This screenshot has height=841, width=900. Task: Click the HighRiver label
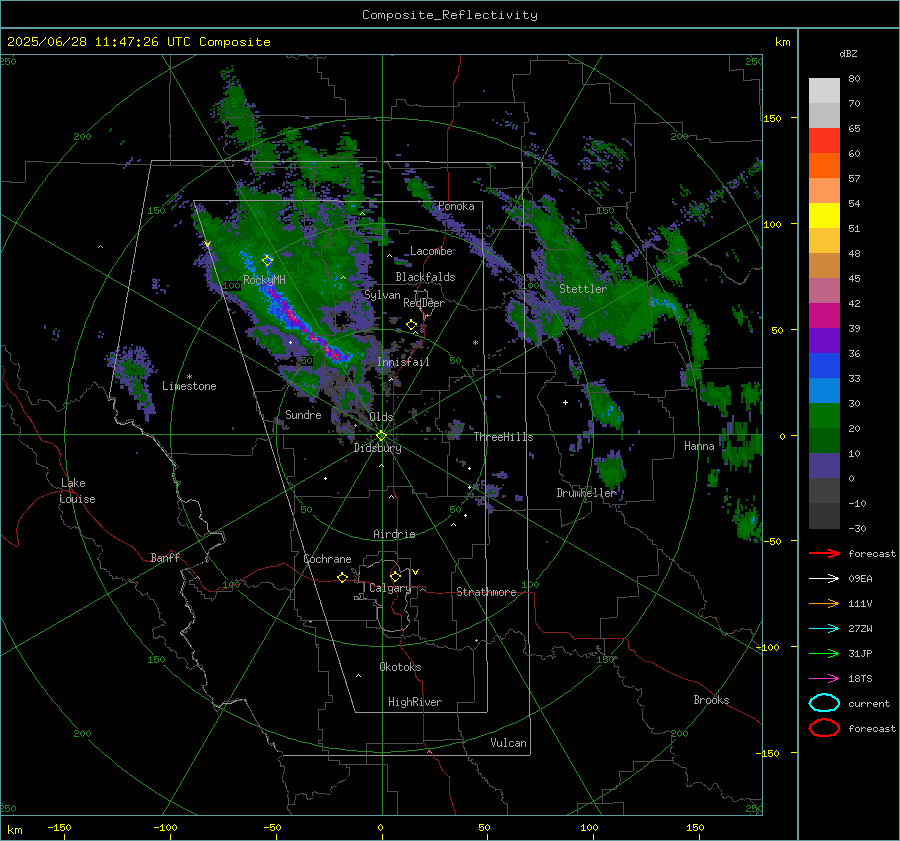(415, 702)
